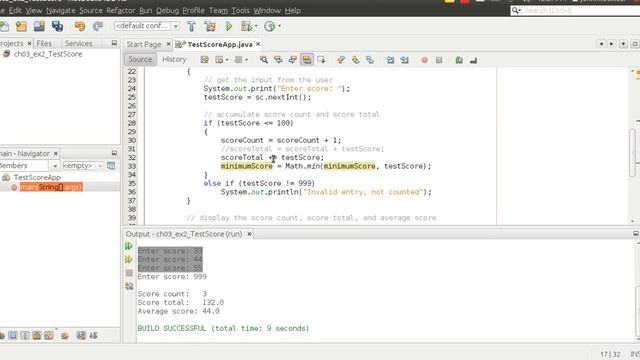This screenshot has width=640, height=360.
Task: Click the Stop Macro Recording icon
Action: tap(439, 60)
